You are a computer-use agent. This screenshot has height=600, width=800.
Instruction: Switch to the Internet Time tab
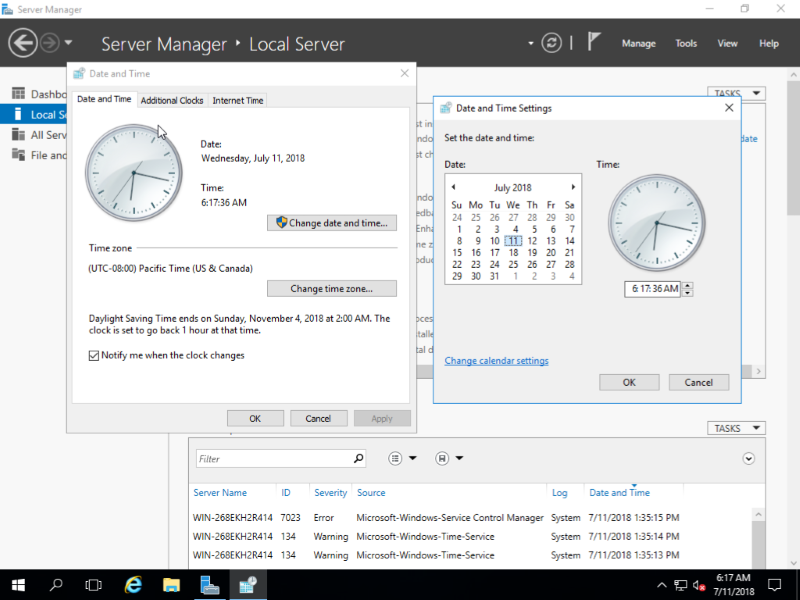[x=238, y=101]
